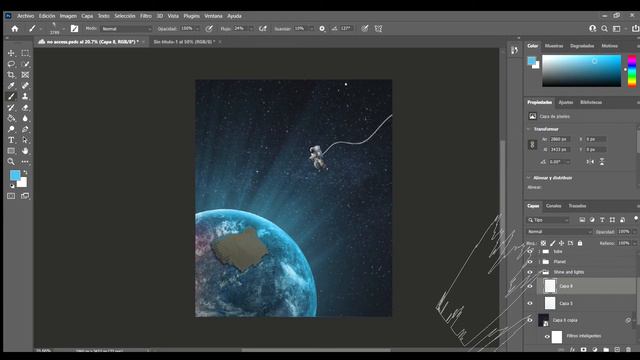
Task: Select the Eraser tool
Action: coord(25,108)
